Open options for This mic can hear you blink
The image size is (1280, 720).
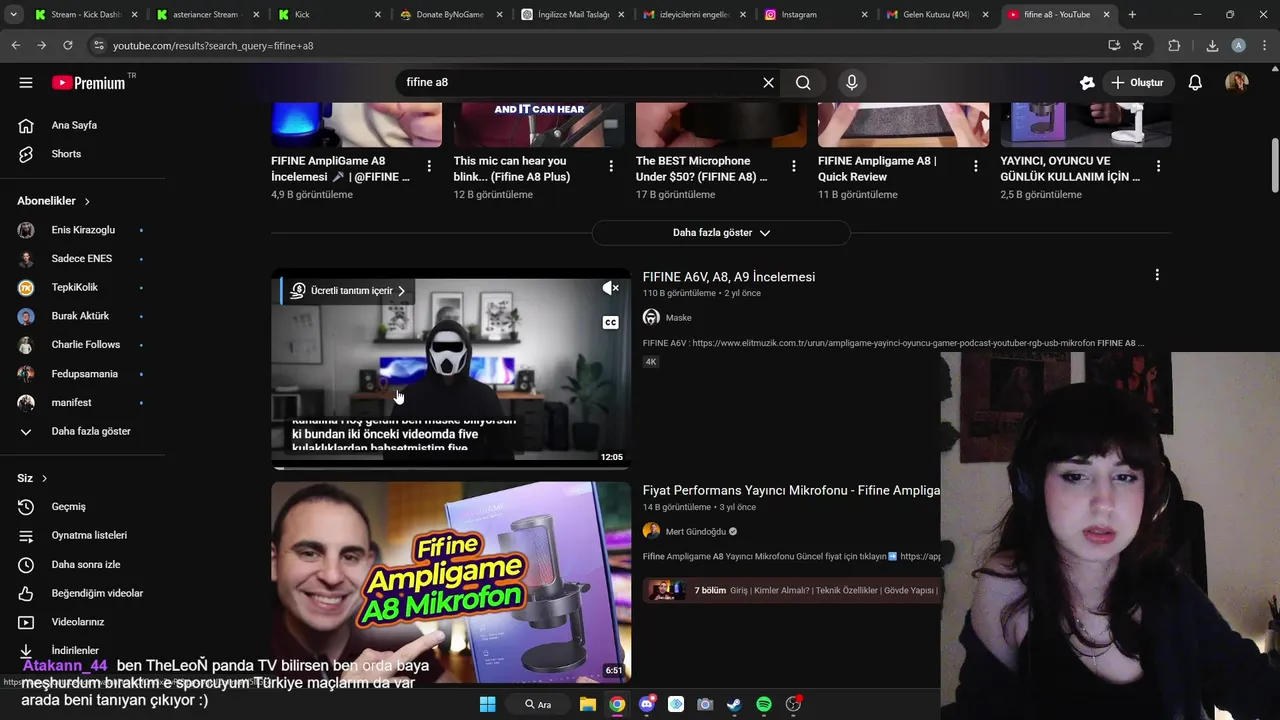(x=612, y=166)
